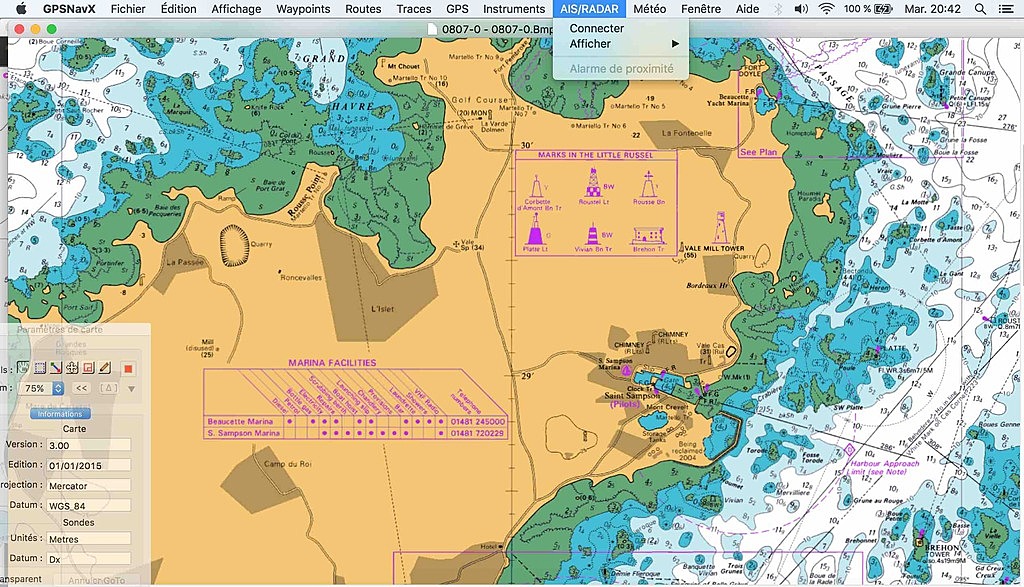Screen dimensions: 1024x587
Task: Click the Rousse Bn beacon symbol
Action: pyautogui.click(x=648, y=183)
